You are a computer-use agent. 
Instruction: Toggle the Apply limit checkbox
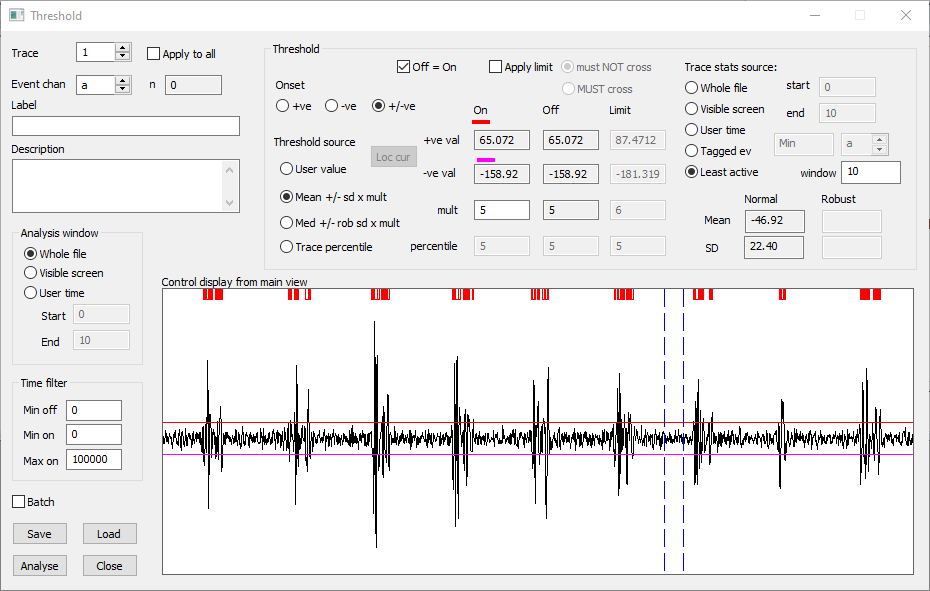495,66
